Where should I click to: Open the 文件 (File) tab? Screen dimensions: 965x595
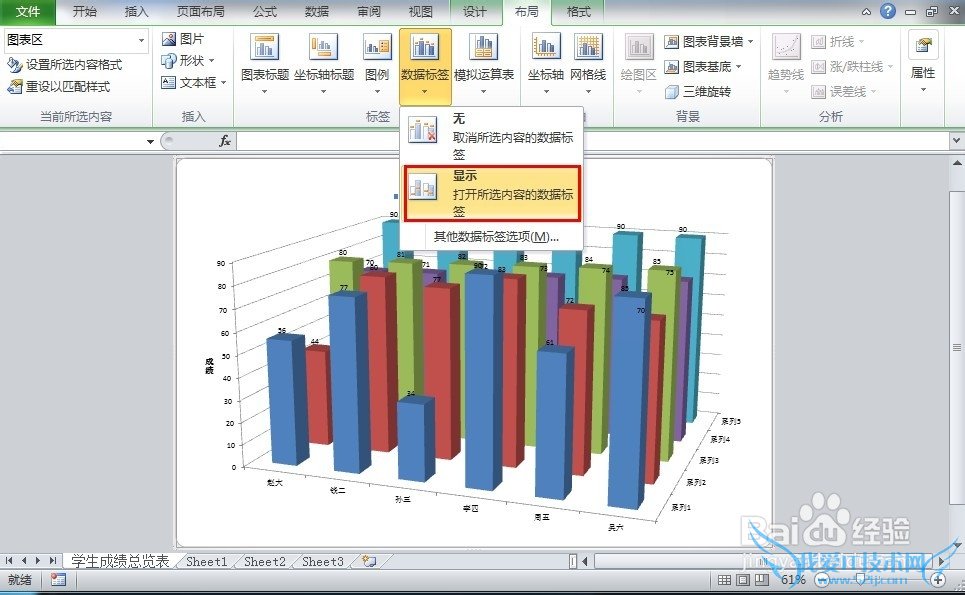pyautogui.click(x=27, y=11)
